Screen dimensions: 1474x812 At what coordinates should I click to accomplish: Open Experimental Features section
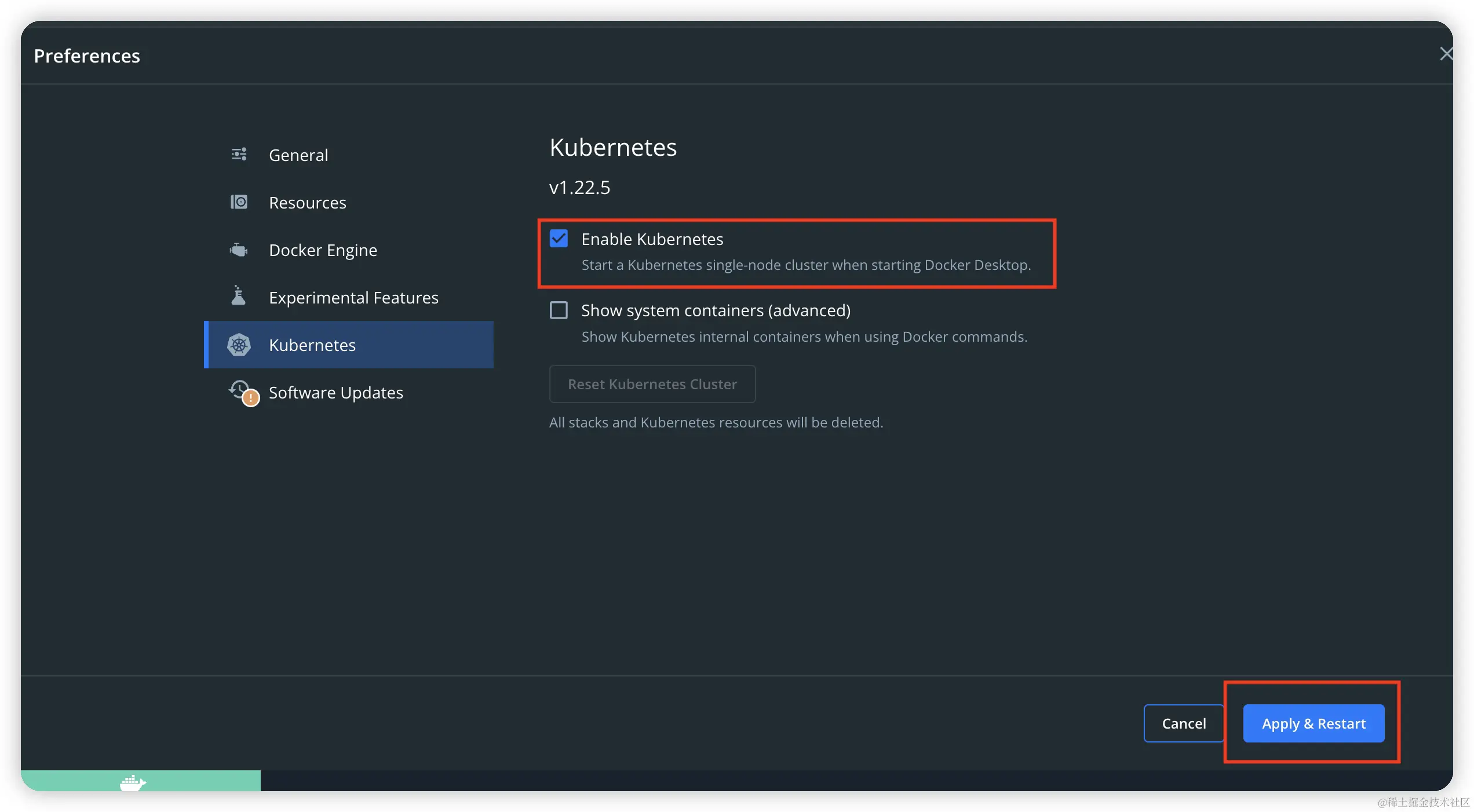(x=353, y=298)
